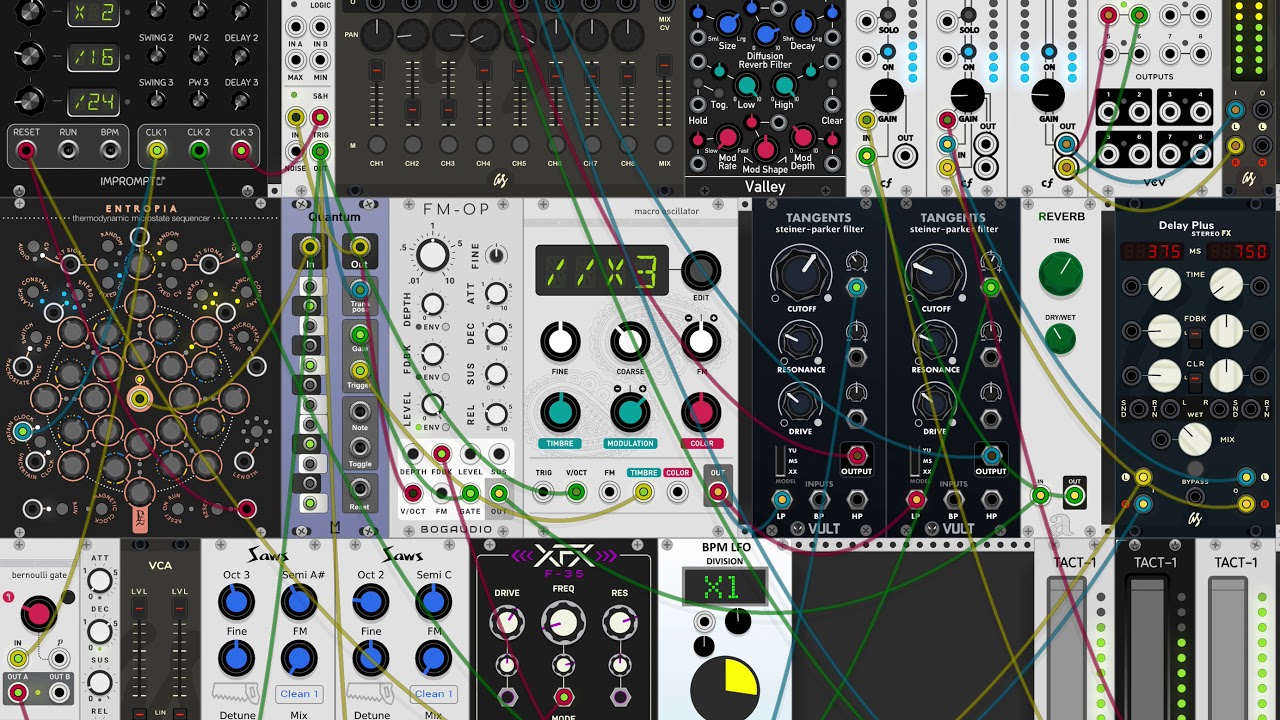Mute mixer channel CH1
1280x720 pixels.
377,145
